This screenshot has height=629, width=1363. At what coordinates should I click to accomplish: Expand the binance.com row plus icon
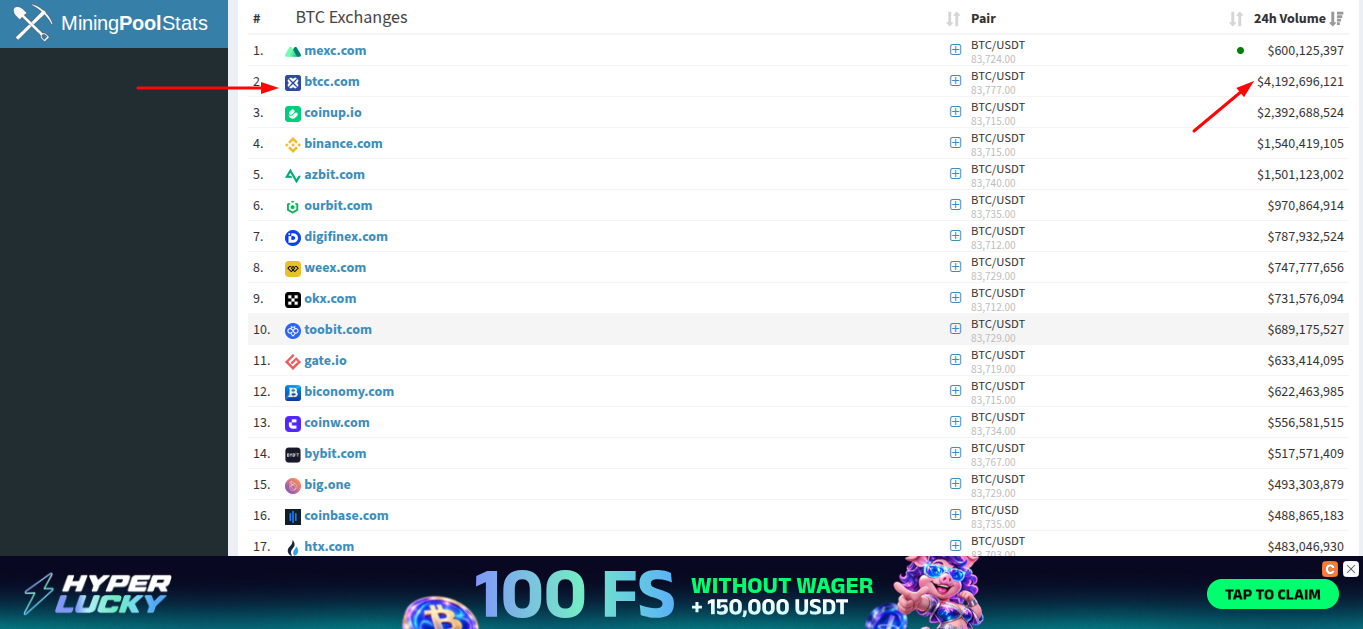[x=956, y=143]
